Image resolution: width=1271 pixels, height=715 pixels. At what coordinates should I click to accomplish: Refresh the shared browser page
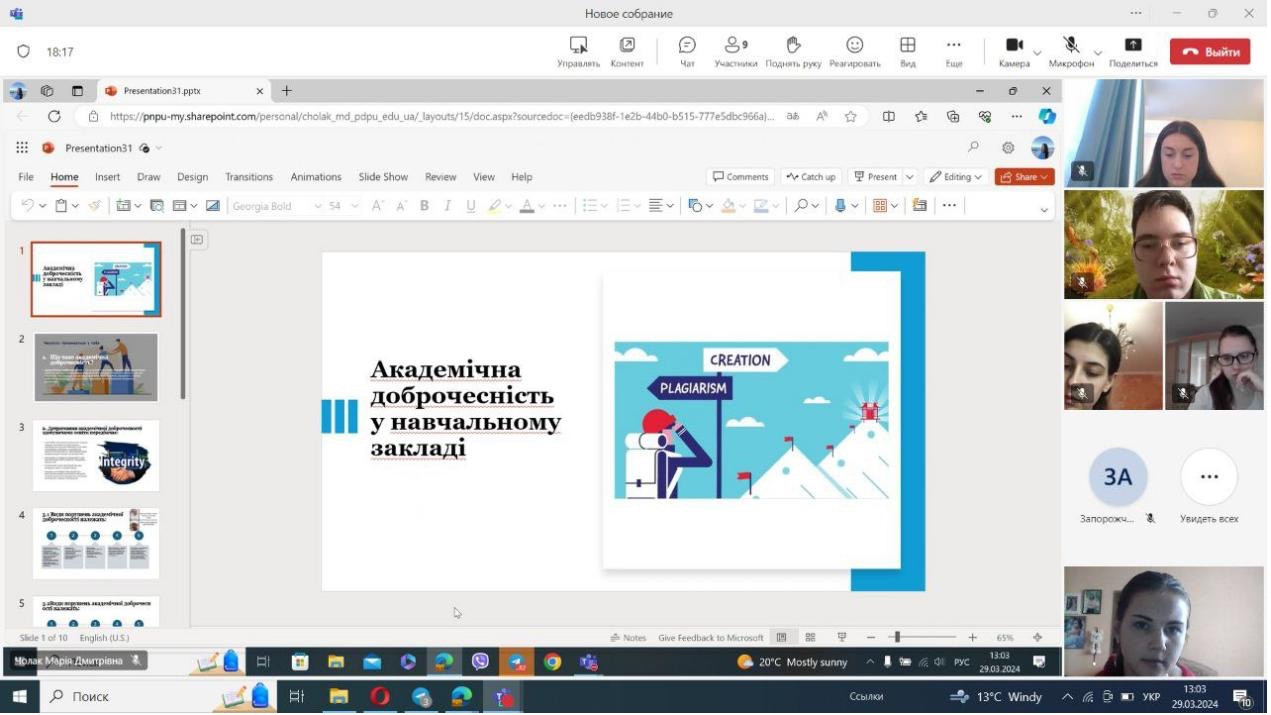[54, 116]
